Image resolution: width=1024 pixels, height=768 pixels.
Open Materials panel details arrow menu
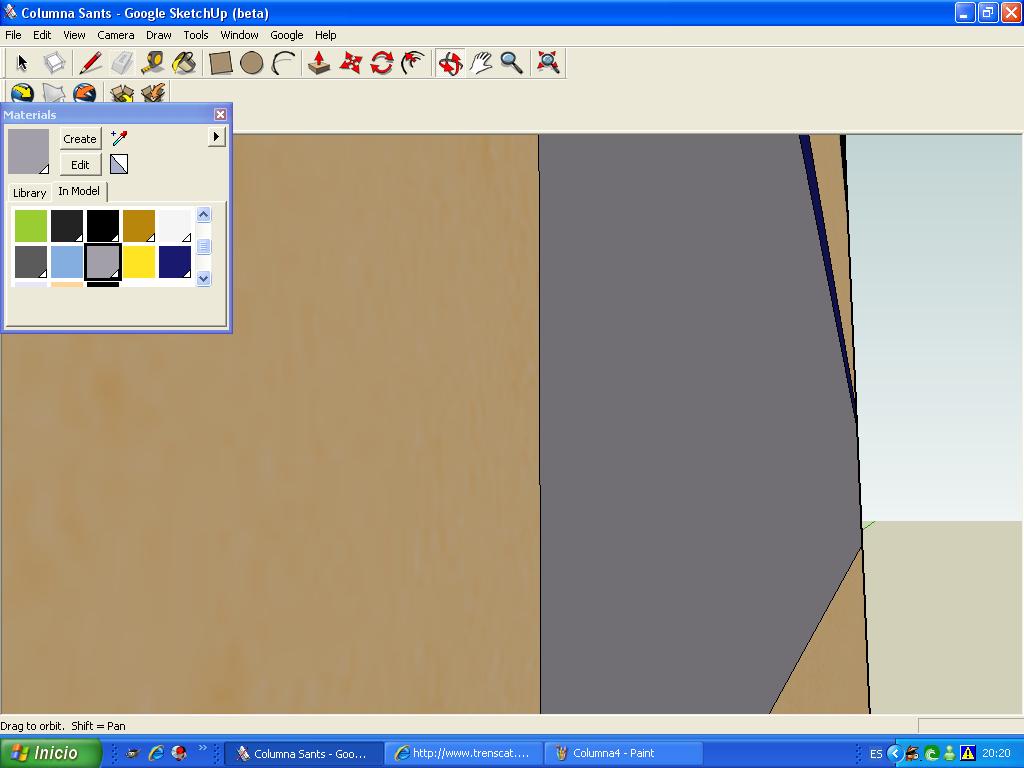(216, 136)
